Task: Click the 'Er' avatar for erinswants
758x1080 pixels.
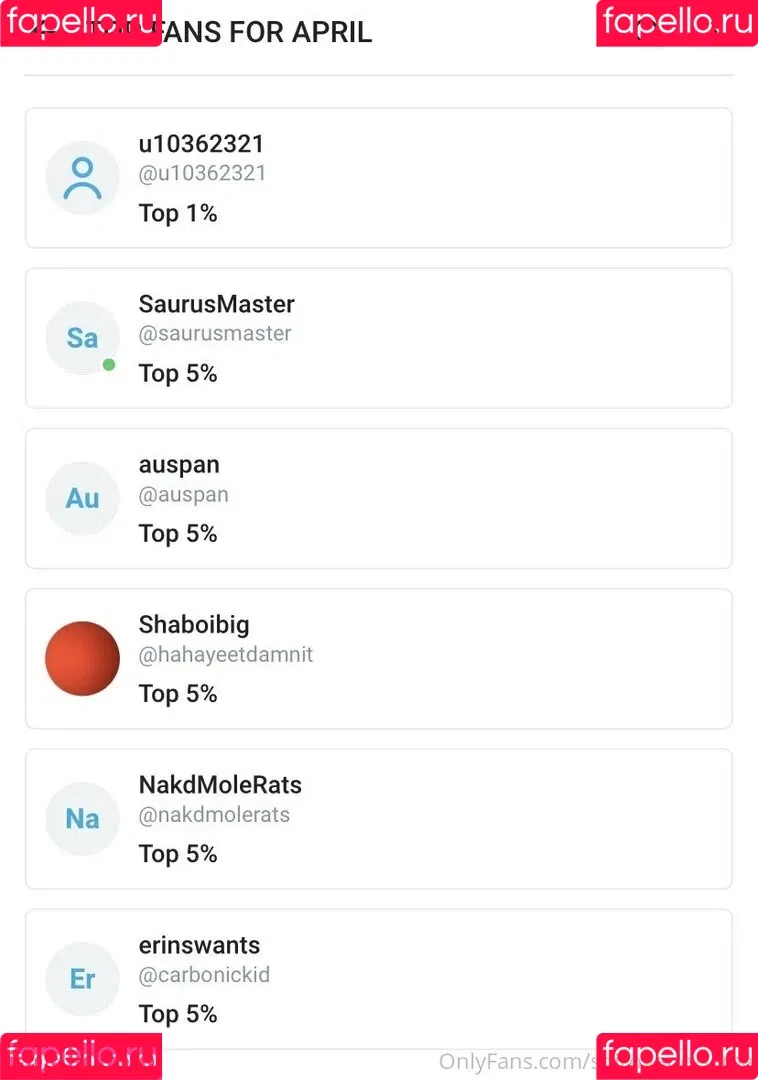Action: (x=82, y=978)
